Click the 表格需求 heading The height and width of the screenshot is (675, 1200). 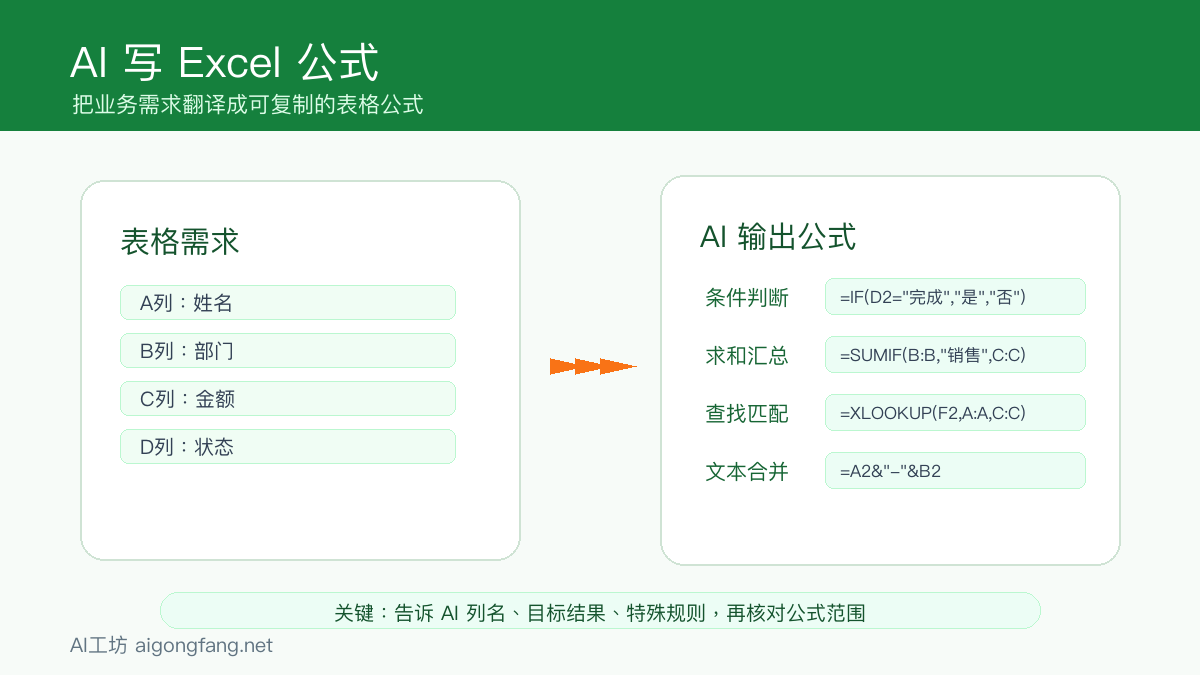(180, 242)
